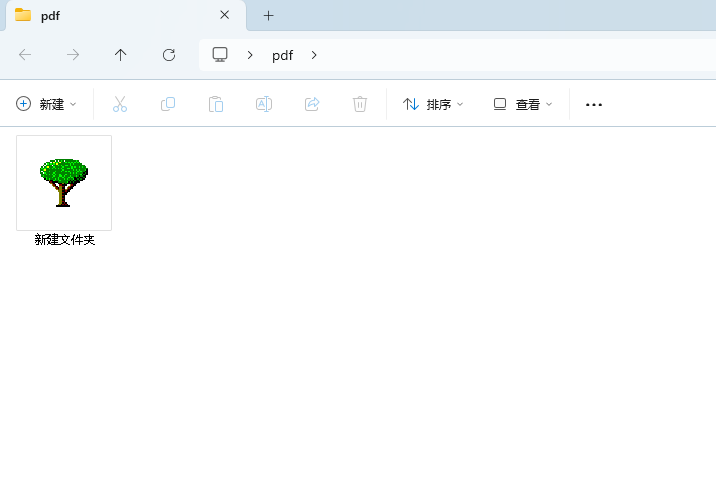The height and width of the screenshot is (488, 716).
Task: Click the This PC monitor icon in address bar
Action: tap(220, 55)
